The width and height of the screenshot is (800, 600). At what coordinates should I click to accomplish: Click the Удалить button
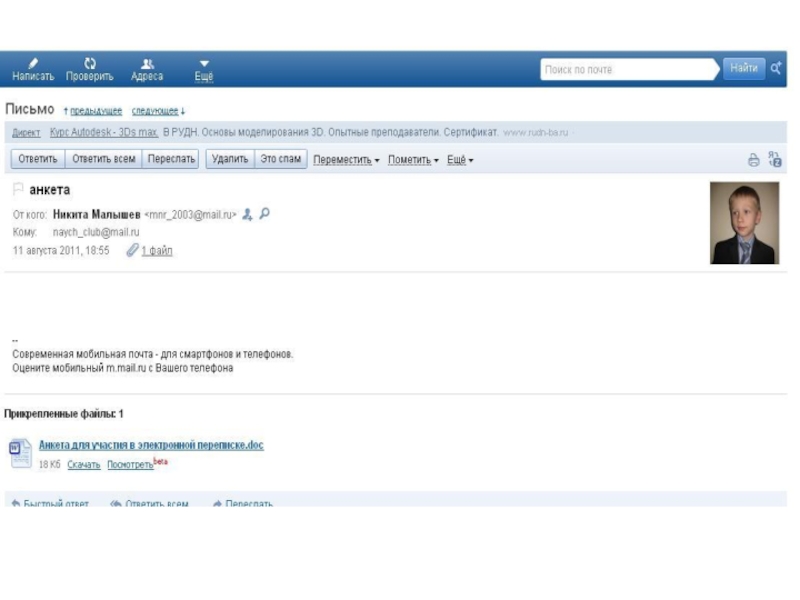point(229,159)
